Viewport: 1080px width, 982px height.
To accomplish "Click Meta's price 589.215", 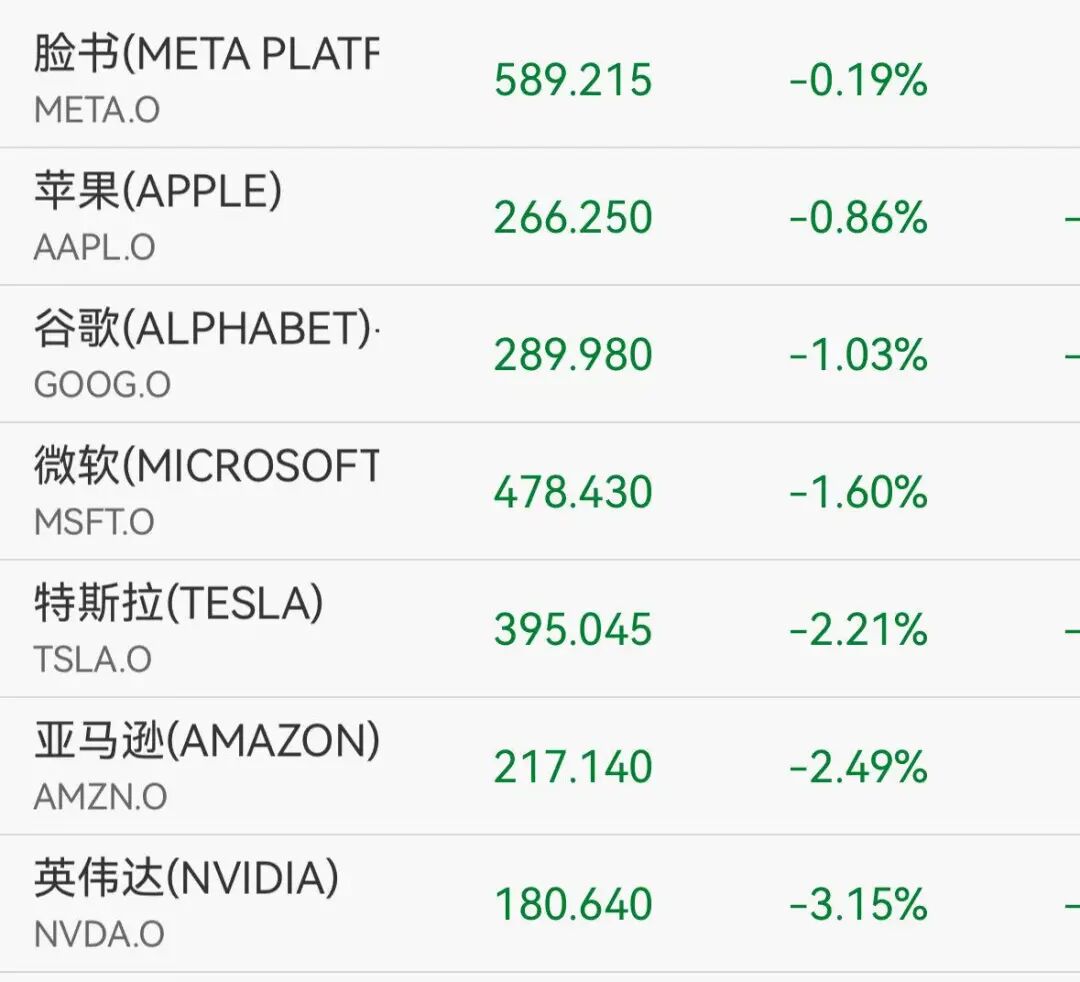I will [573, 80].
